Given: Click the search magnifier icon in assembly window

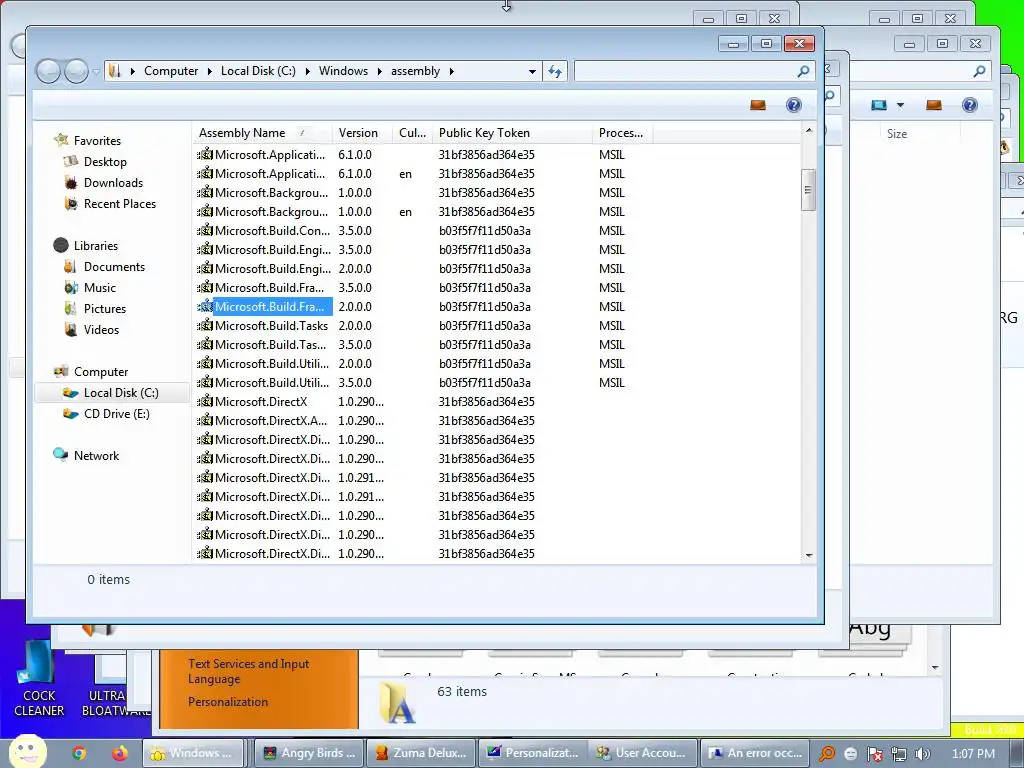Looking at the screenshot, I should click(803, 71).
